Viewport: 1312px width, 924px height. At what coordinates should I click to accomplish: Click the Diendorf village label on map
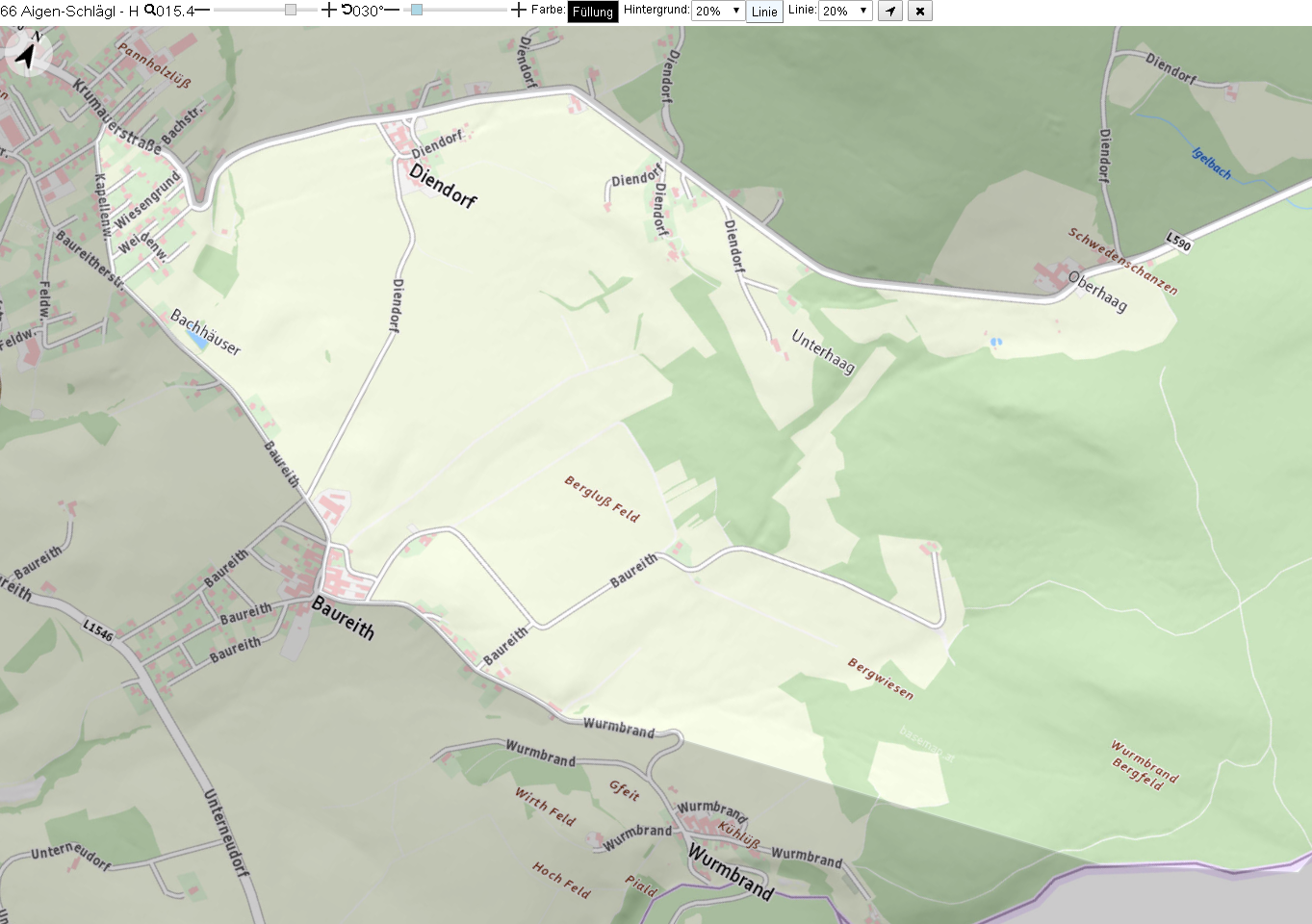point(443,185)
